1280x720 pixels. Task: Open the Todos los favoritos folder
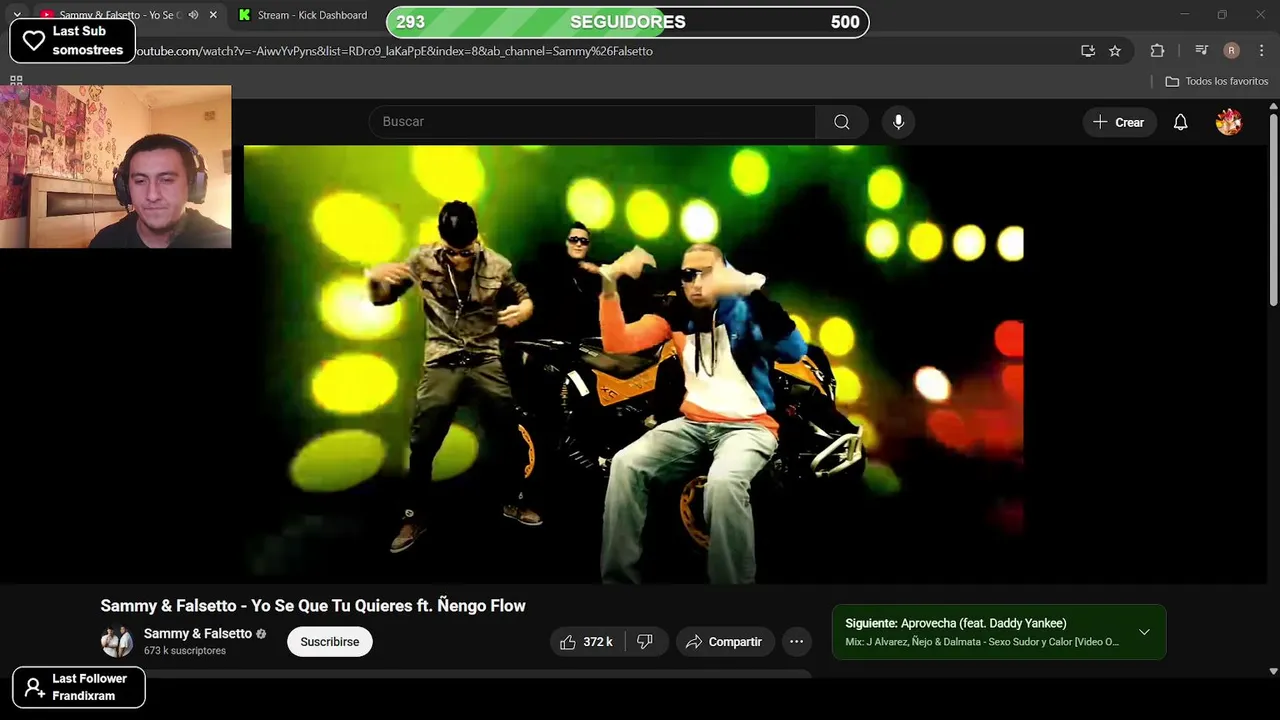click(x=1217, y=81)
